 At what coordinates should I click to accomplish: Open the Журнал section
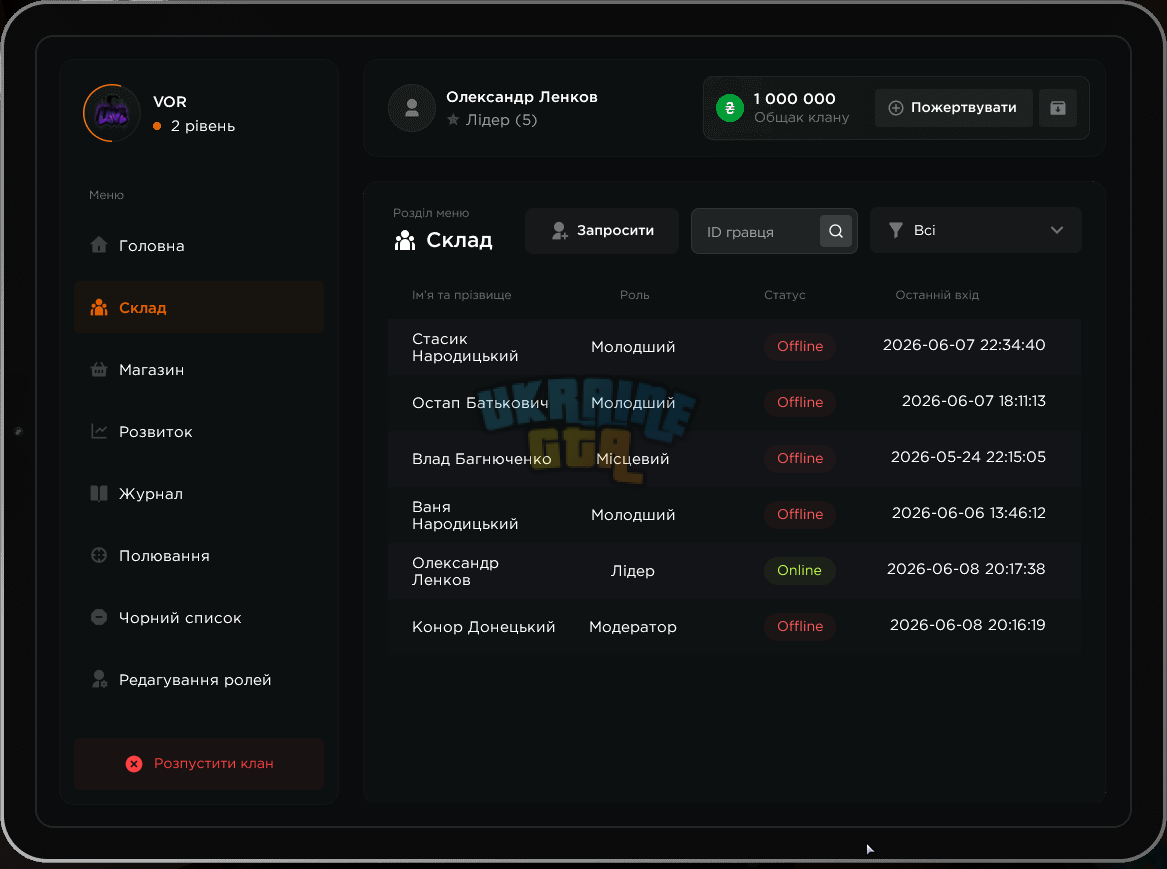[199, 493]
